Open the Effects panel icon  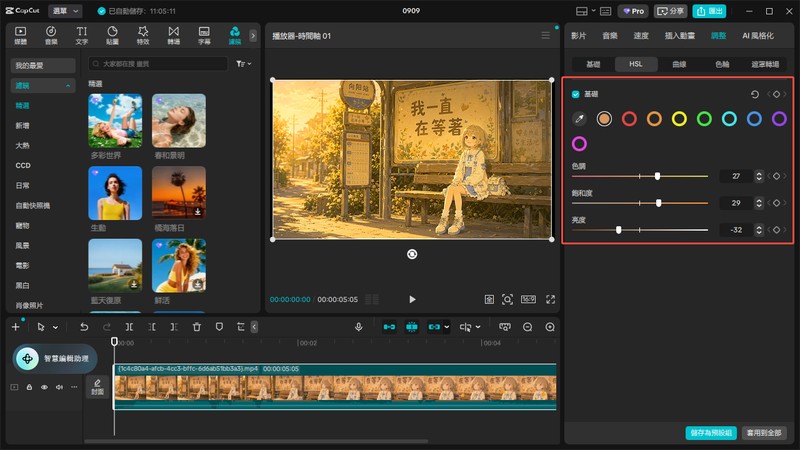pos(143,35)
